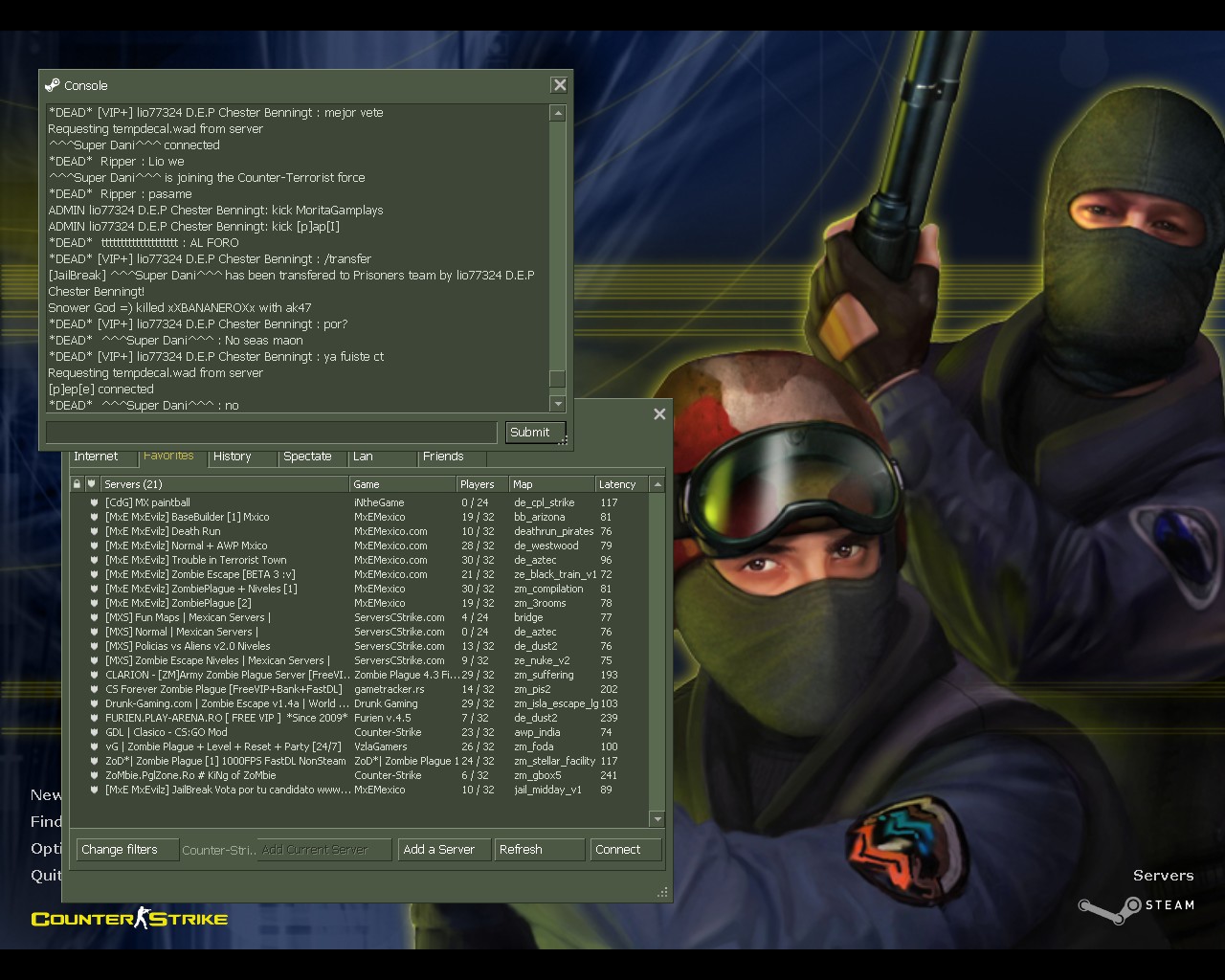Click the latency value 241
1225x980 pixels.
609,775
